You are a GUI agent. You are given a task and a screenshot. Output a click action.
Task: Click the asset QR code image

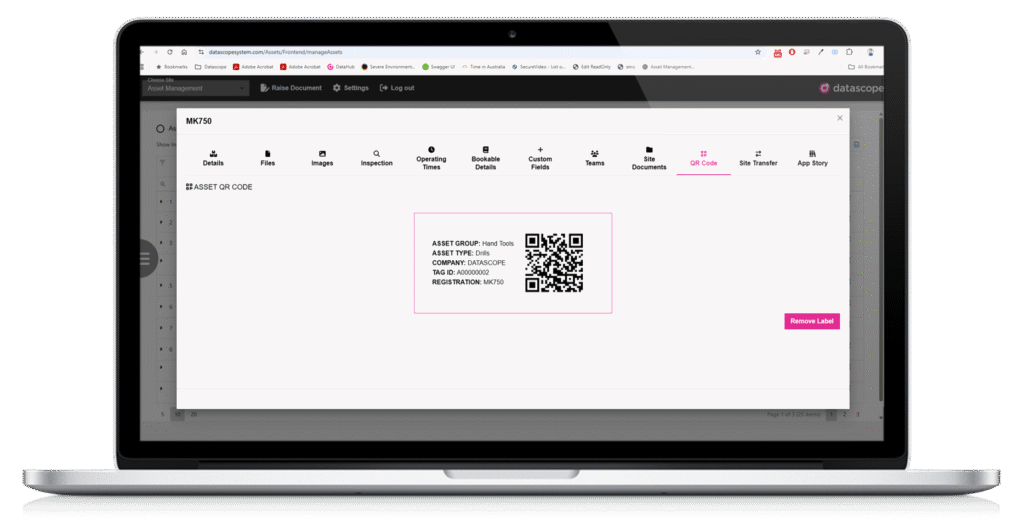click(x=554, y=262)
